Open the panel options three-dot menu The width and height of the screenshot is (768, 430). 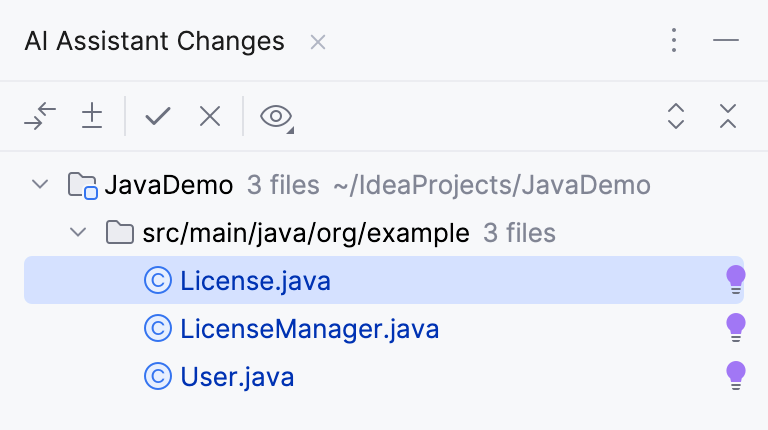[674, 41]
